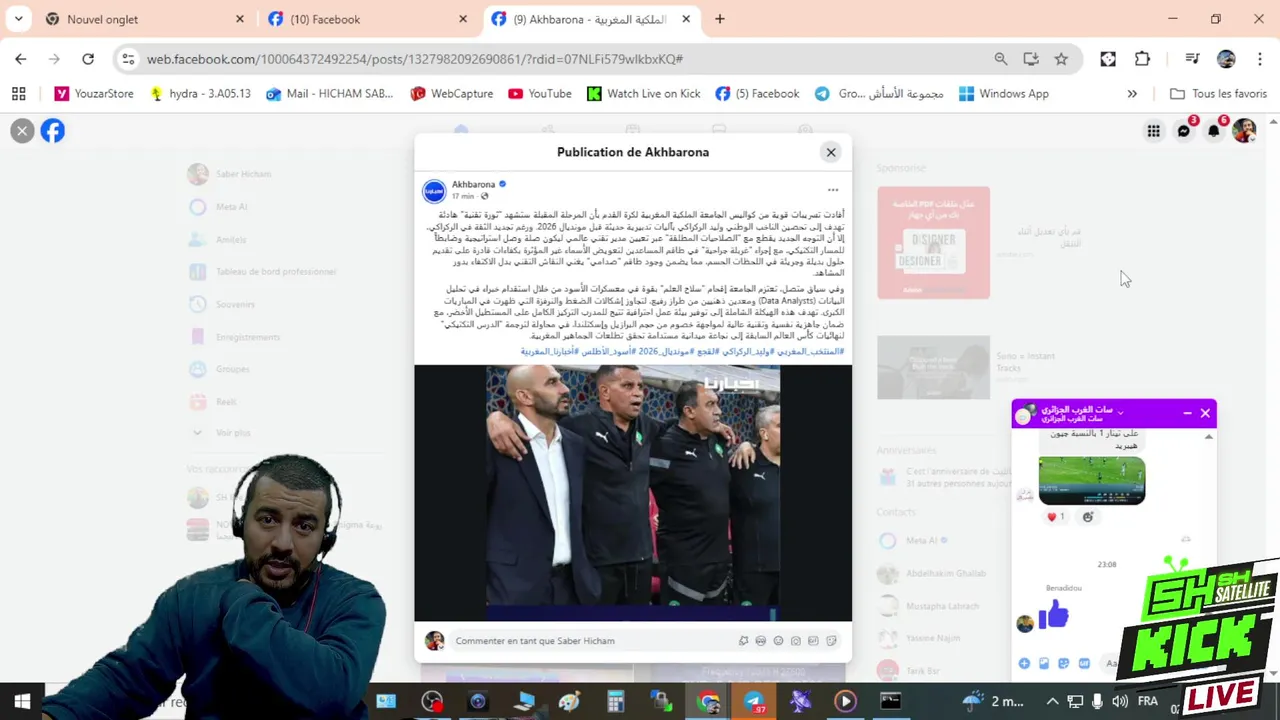Switch the FRA keyboard language indicator
Image resolution: width=1280 pixels, height=720 pixels.
[x=1147, y=701]
